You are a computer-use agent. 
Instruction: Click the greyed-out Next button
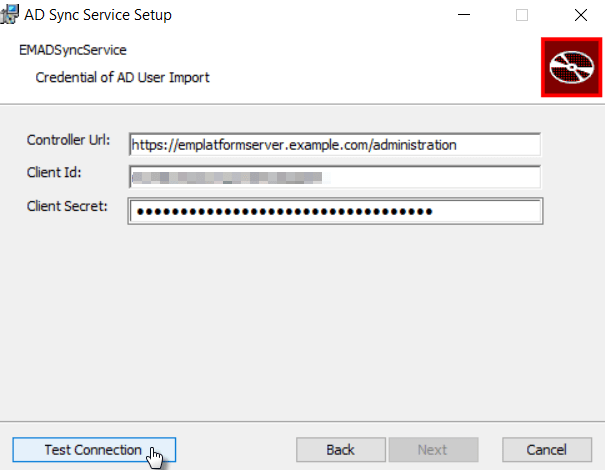433,450
